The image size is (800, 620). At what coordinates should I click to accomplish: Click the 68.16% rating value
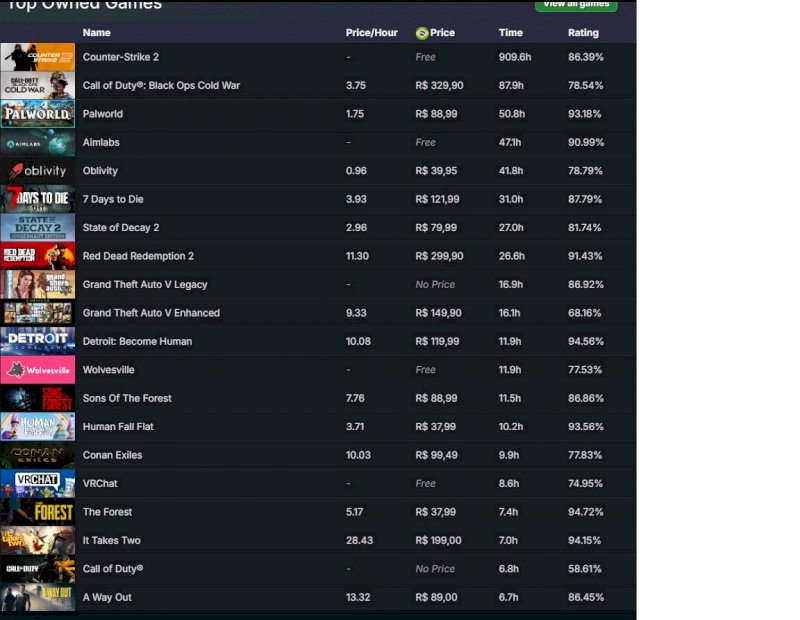pyautogui.click(x=585, y=313)
